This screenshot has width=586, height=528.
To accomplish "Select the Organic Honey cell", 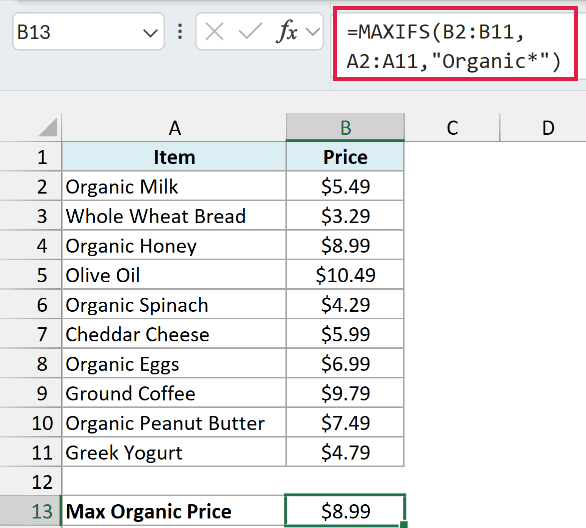I will pyautogui.click(x=174, y=245).
